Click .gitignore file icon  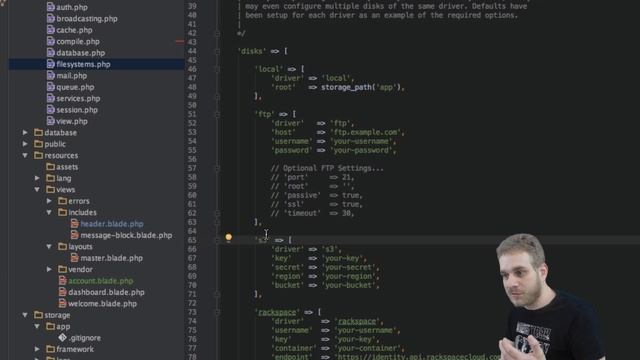(x=62, y=338)
